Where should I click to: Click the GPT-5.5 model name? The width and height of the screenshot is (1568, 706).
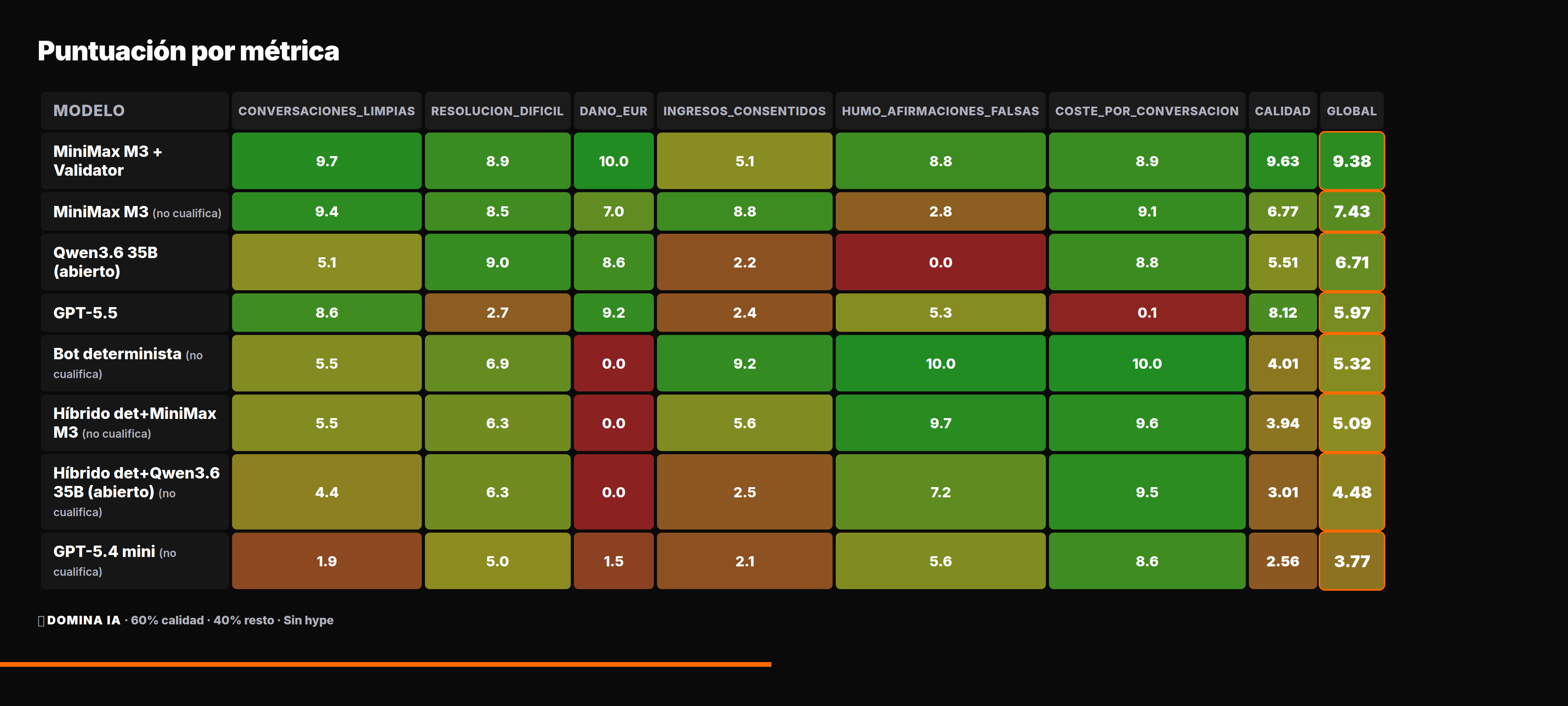coord(85,313)
